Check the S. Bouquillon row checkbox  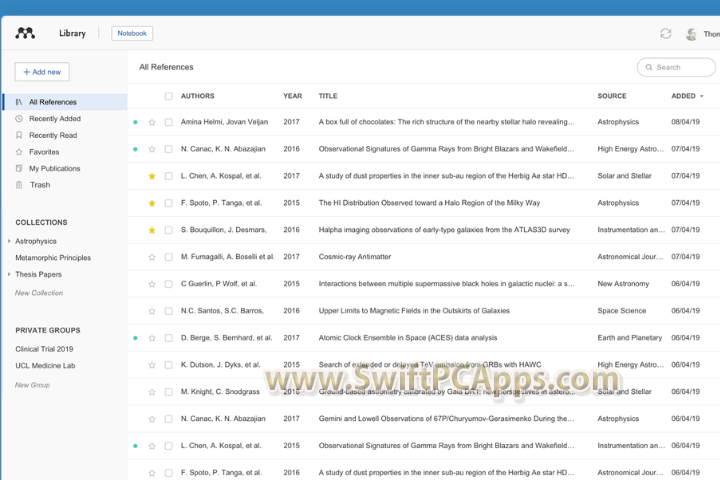coord(169,230)
